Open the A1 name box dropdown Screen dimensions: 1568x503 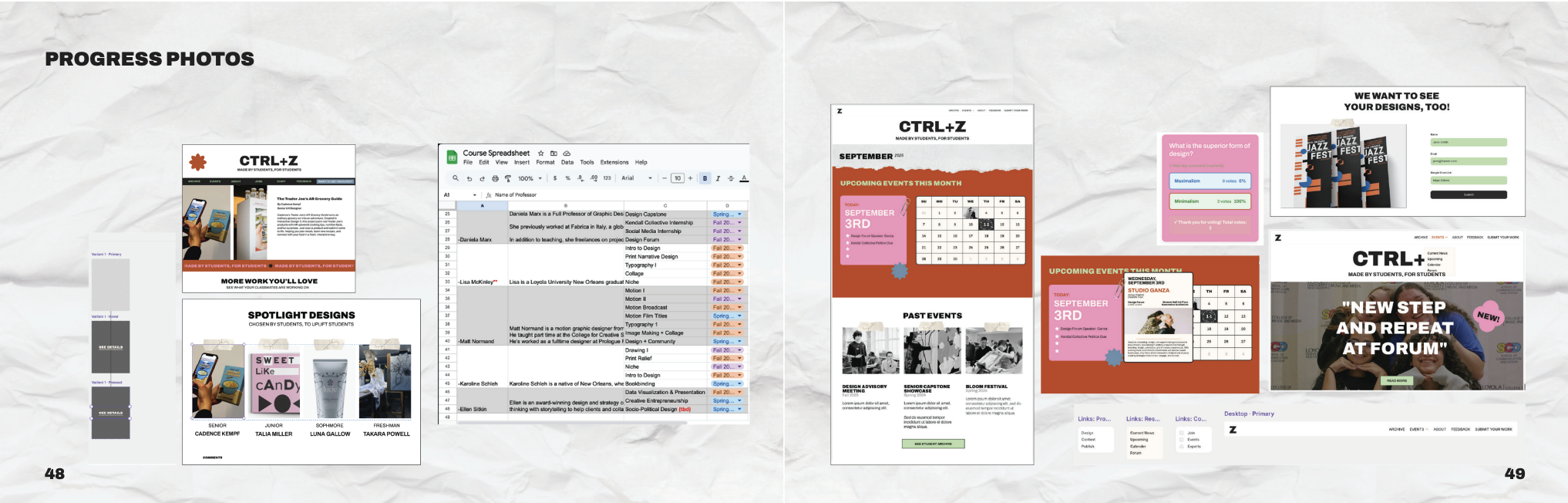tap(474, 195)
